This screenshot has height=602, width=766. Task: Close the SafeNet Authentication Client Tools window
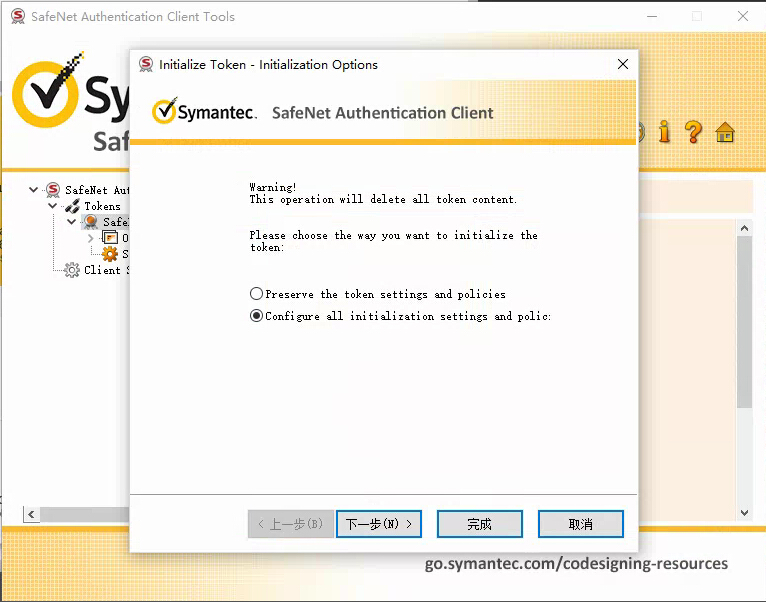743,16
